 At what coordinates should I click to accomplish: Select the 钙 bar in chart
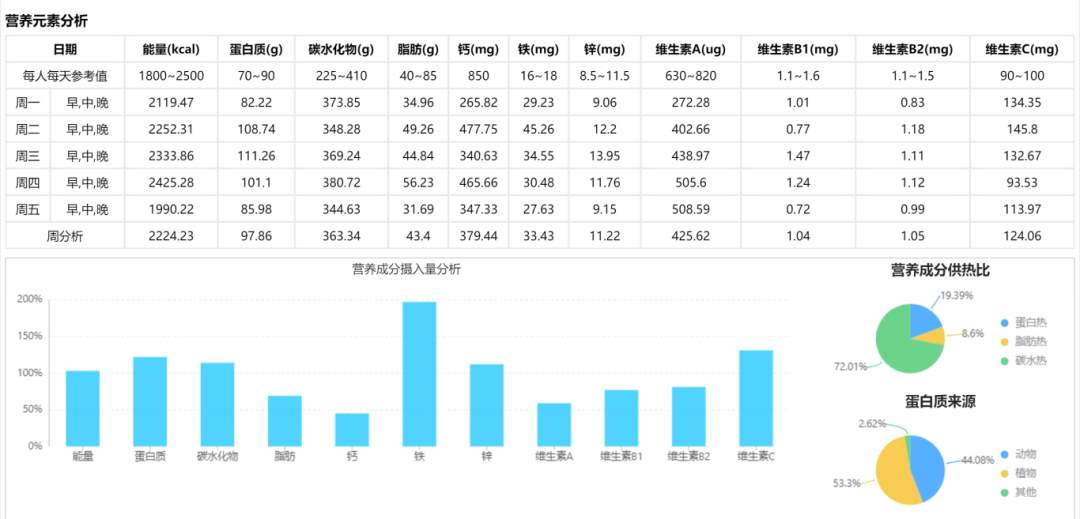pos(352,430)
